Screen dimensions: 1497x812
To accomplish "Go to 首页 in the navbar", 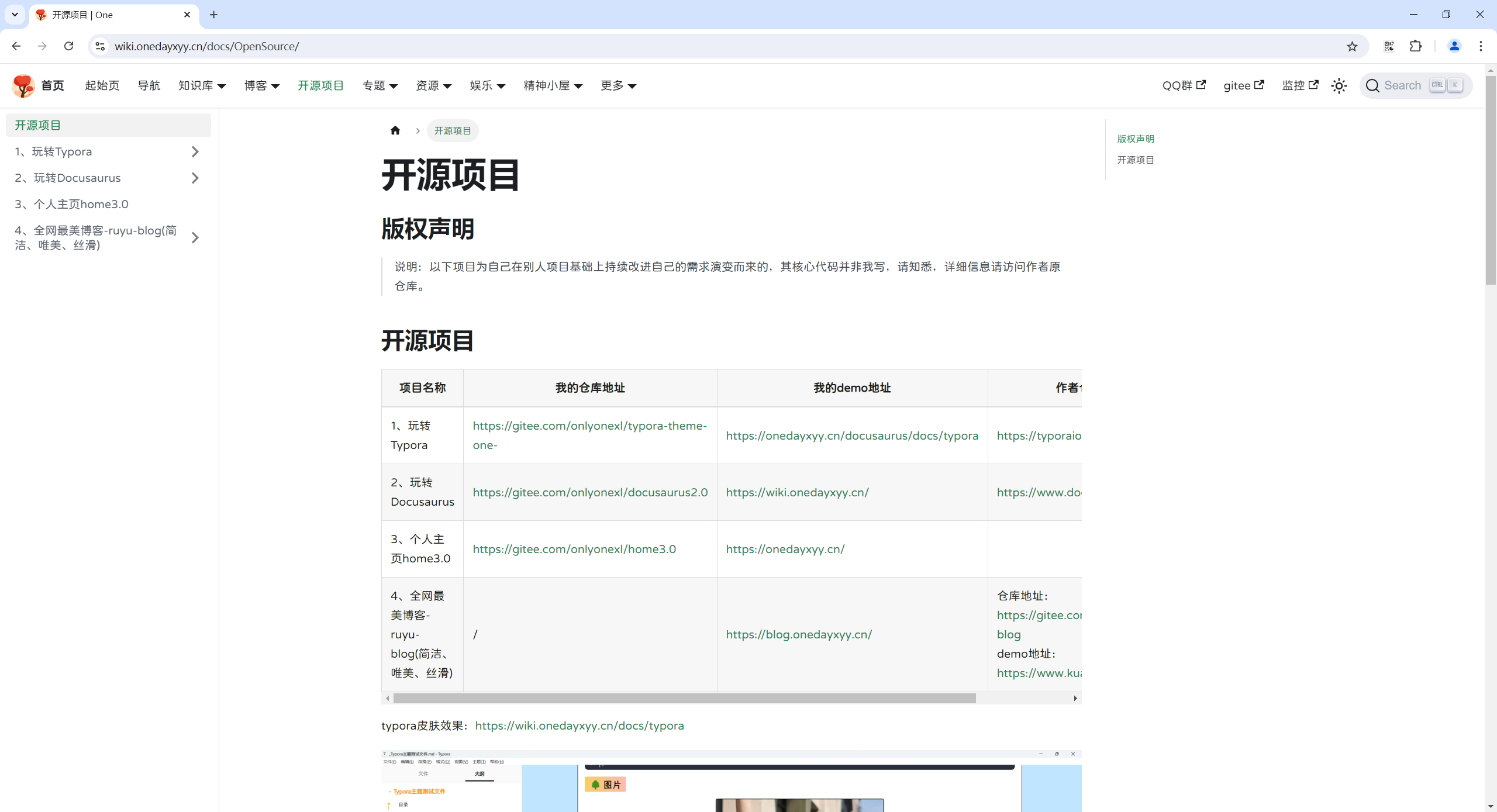I will tap(53, 85).
